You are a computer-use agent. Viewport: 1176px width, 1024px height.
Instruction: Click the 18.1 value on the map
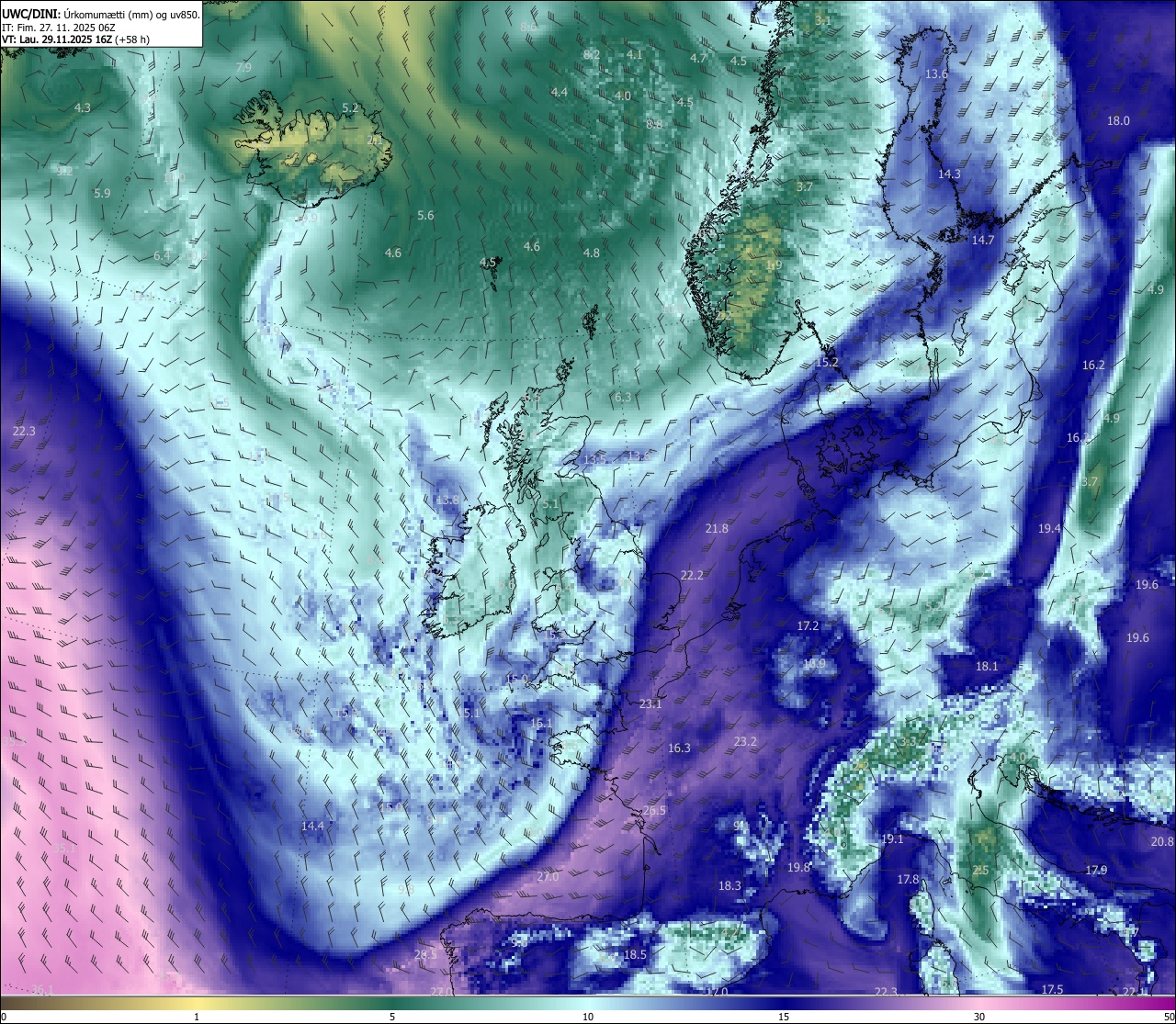(987, 667)
